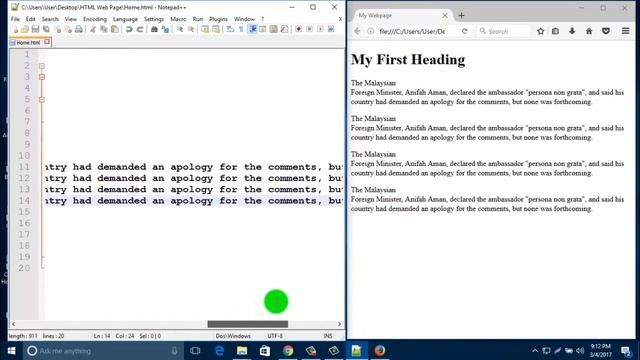The height and width of the screenshot is (360, 640).
Task: Click the Redo arrow icon
Action: pyautogui.click(x=140, y=29)
